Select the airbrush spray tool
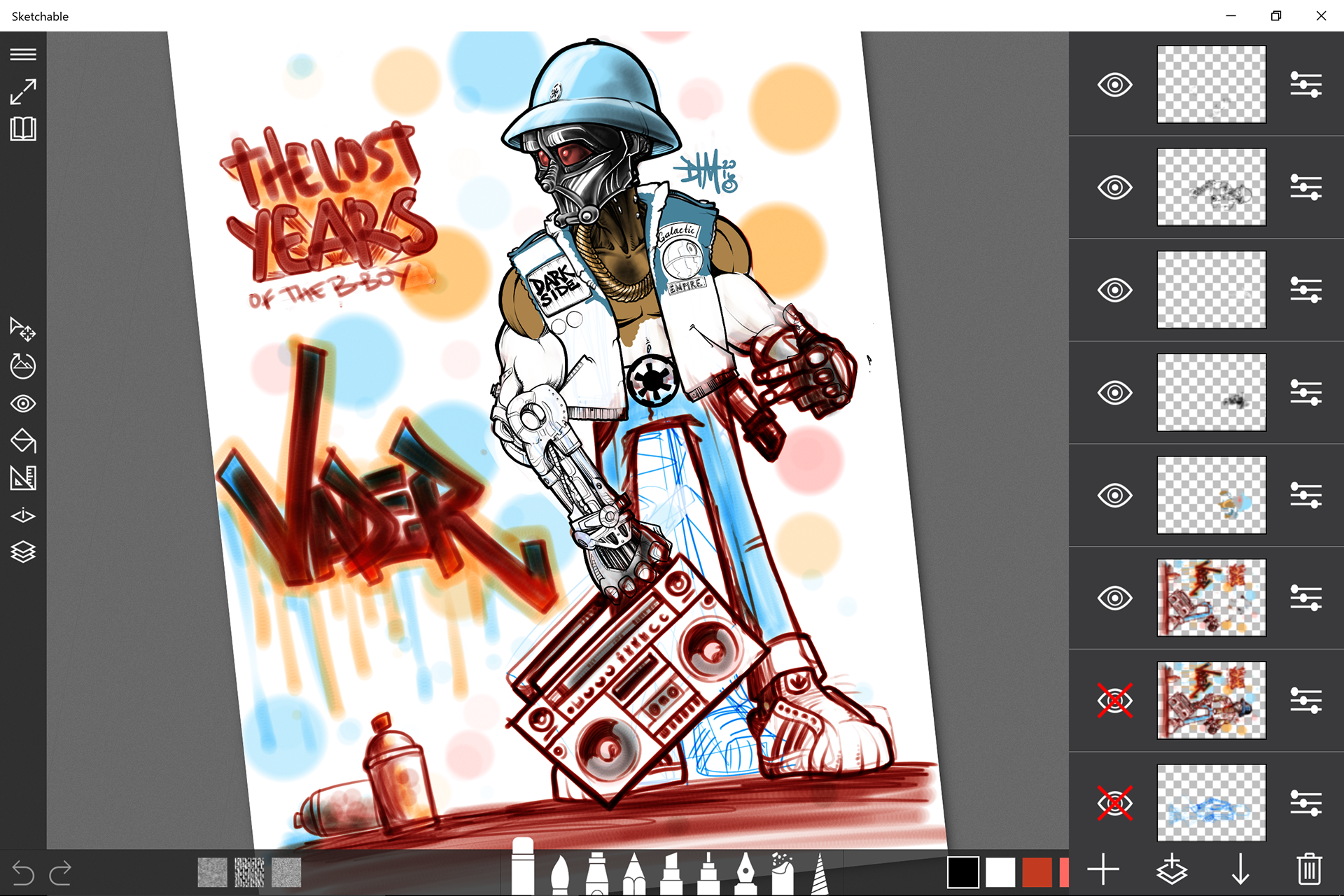The width and height of the screenshot is (1344, 896). (783, 873)
